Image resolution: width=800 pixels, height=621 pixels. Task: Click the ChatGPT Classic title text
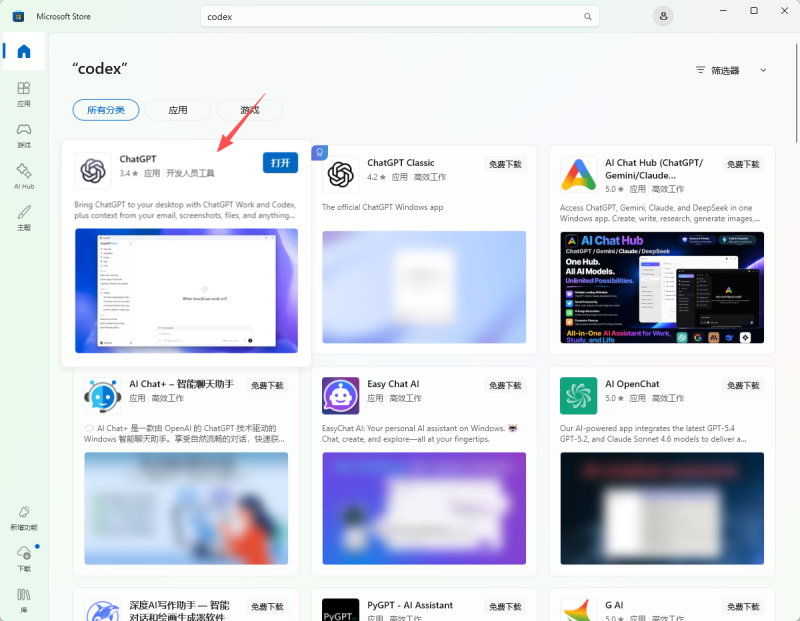pyautogui.click(x=401, y=163)
